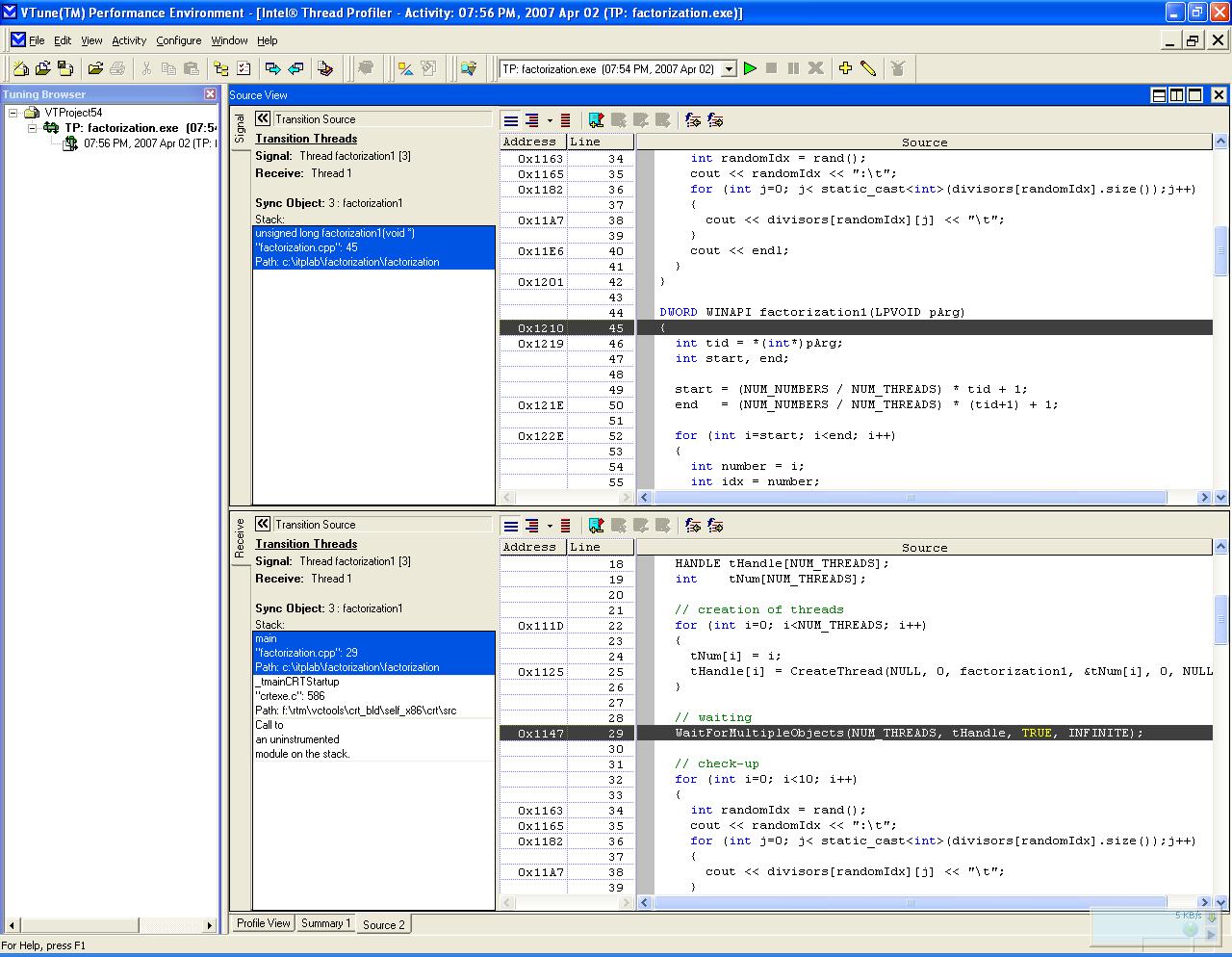1232x957 pixels.
Task: Click the Address column header in upper pane
Action: tap(529, 142)
